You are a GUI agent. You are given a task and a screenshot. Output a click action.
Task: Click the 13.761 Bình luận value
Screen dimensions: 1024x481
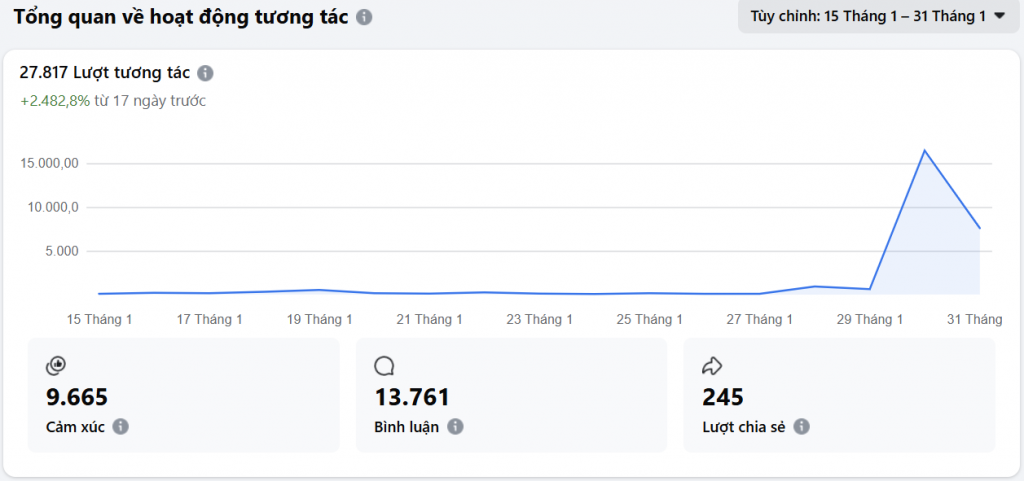[x=411, y=397]
